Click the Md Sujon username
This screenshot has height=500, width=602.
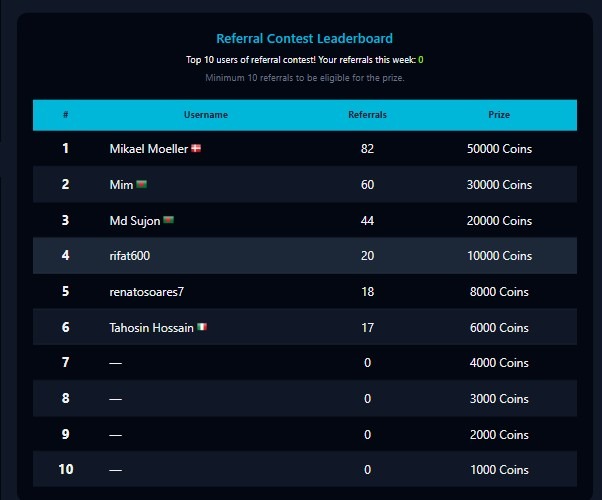pos(135,221)
